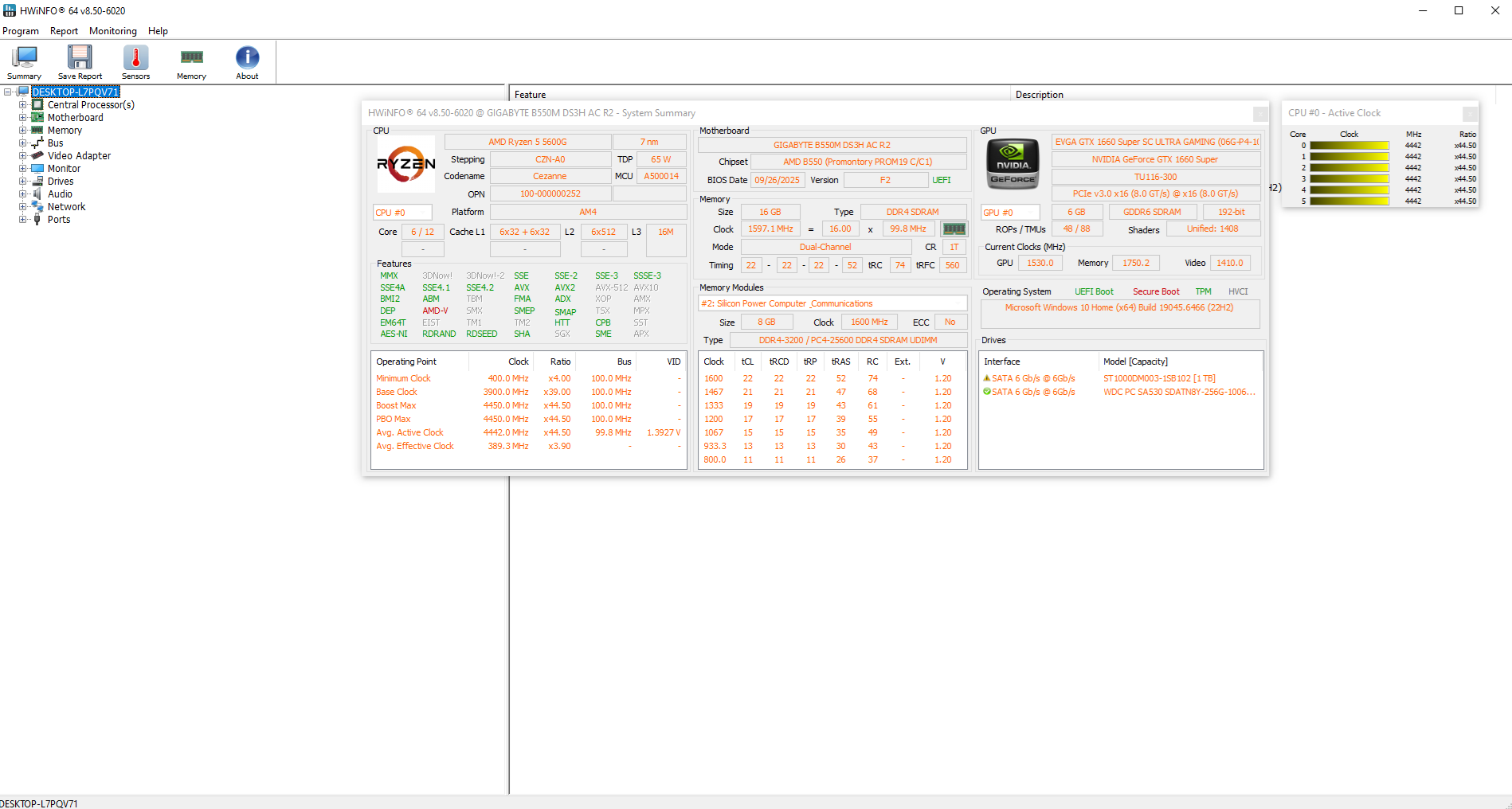
Task: Click the Monitor icon in the tree
Action: pyautogui.click(x=37, y=168)
